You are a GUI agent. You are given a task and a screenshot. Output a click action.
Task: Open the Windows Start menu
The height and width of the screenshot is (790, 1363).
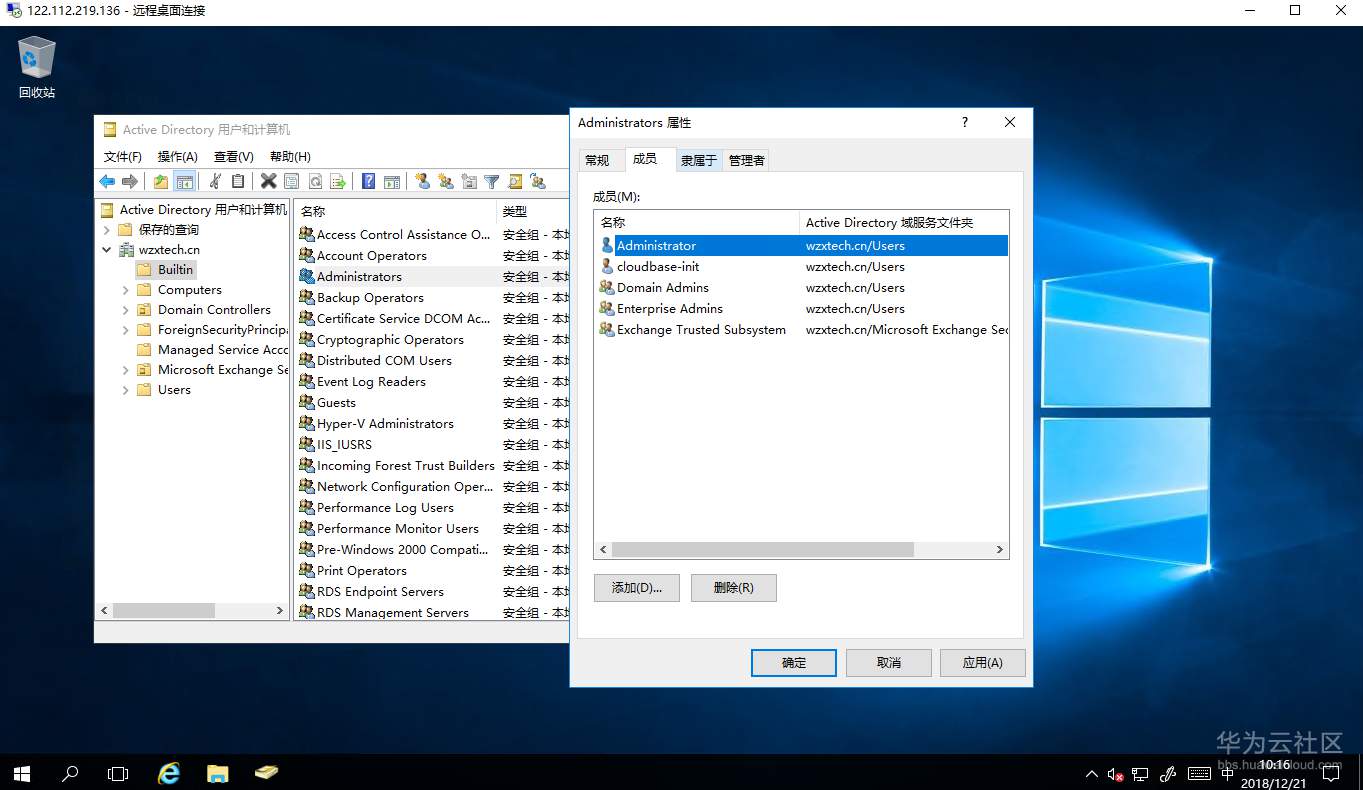pyautogui.click(x=22, y=773)
